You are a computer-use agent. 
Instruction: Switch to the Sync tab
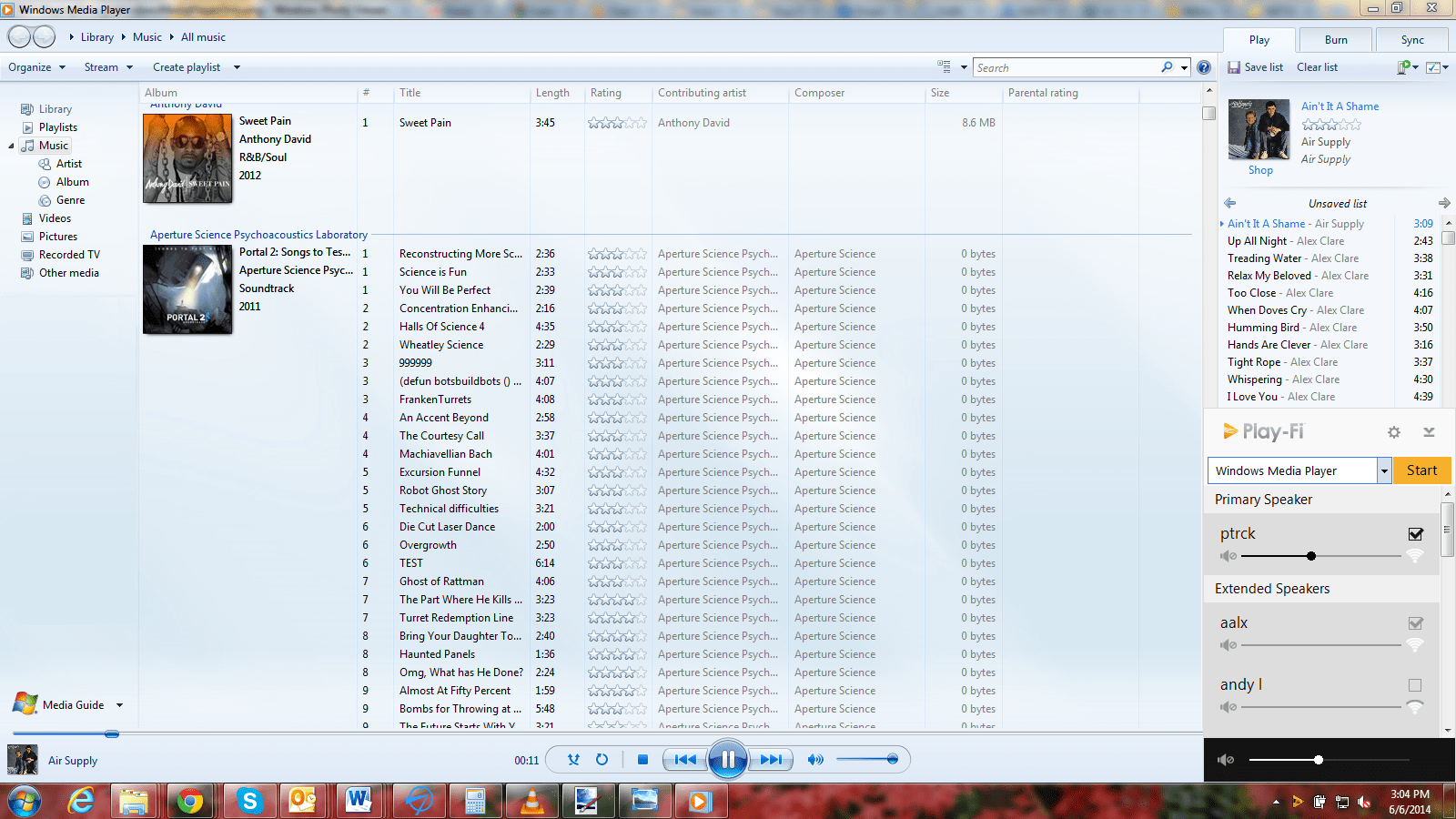tap(1411, 39)
